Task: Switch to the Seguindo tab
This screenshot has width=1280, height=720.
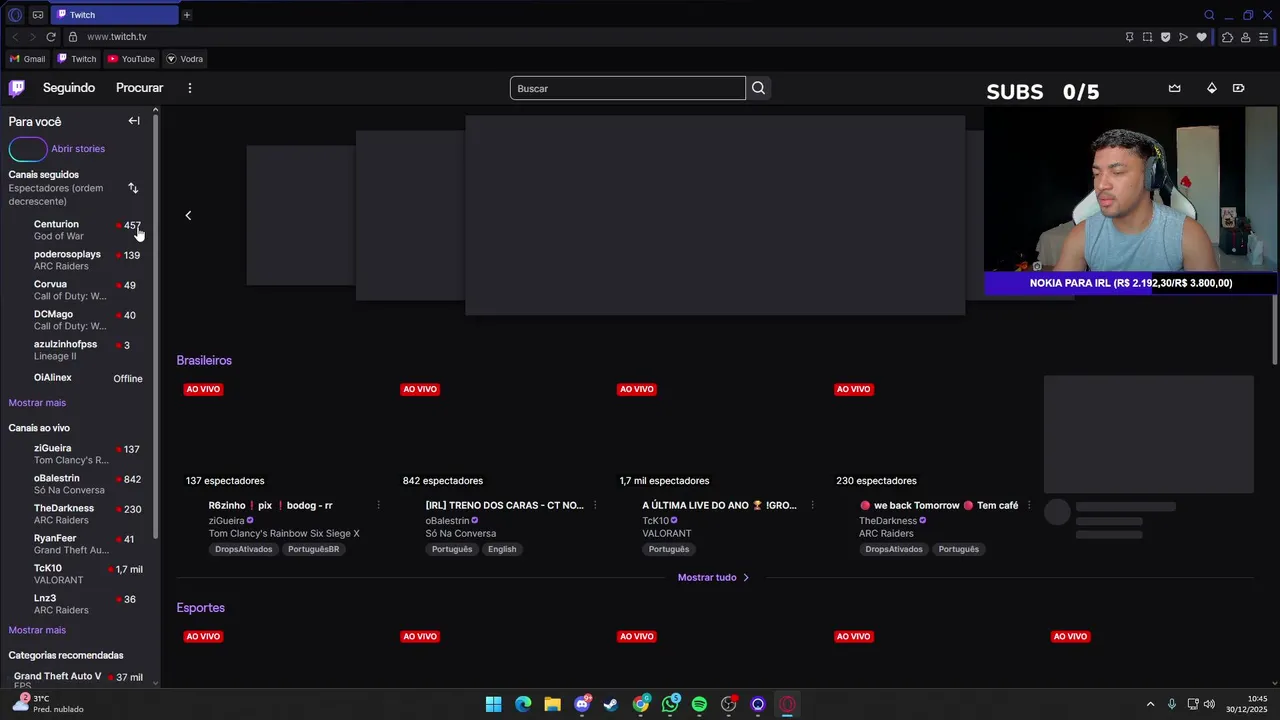Action: click(x=69, y=88)
